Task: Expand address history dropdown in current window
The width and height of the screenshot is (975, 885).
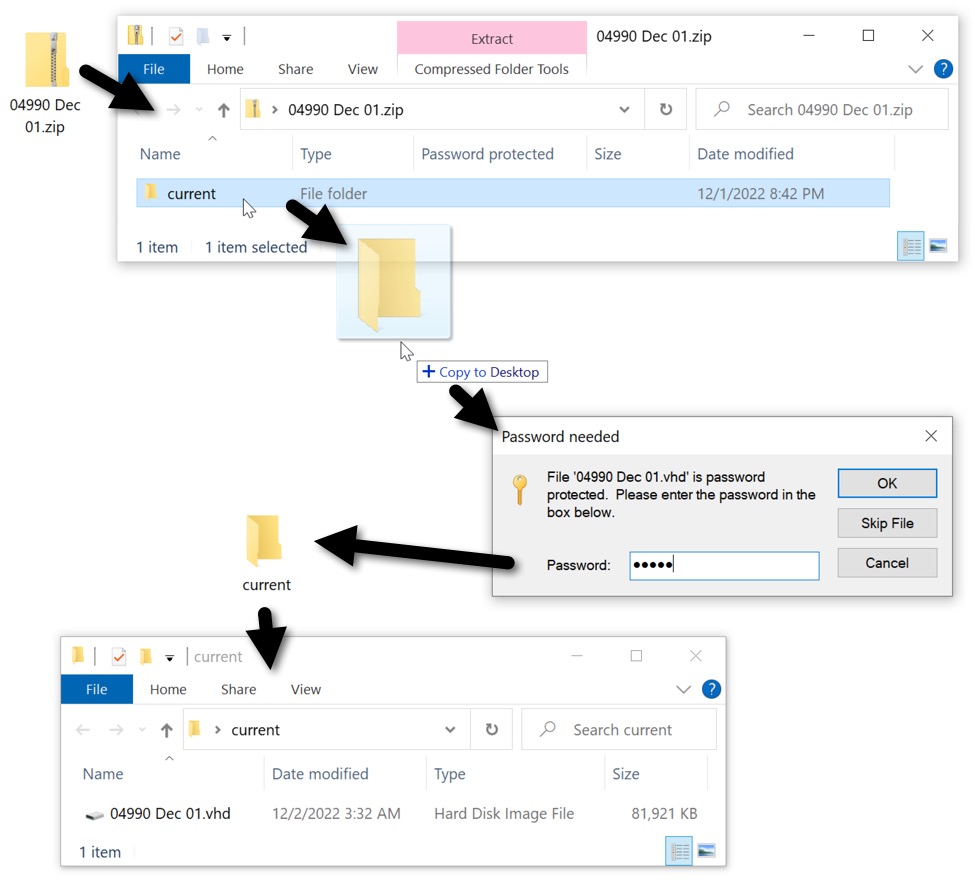Action: click(450, 730)
